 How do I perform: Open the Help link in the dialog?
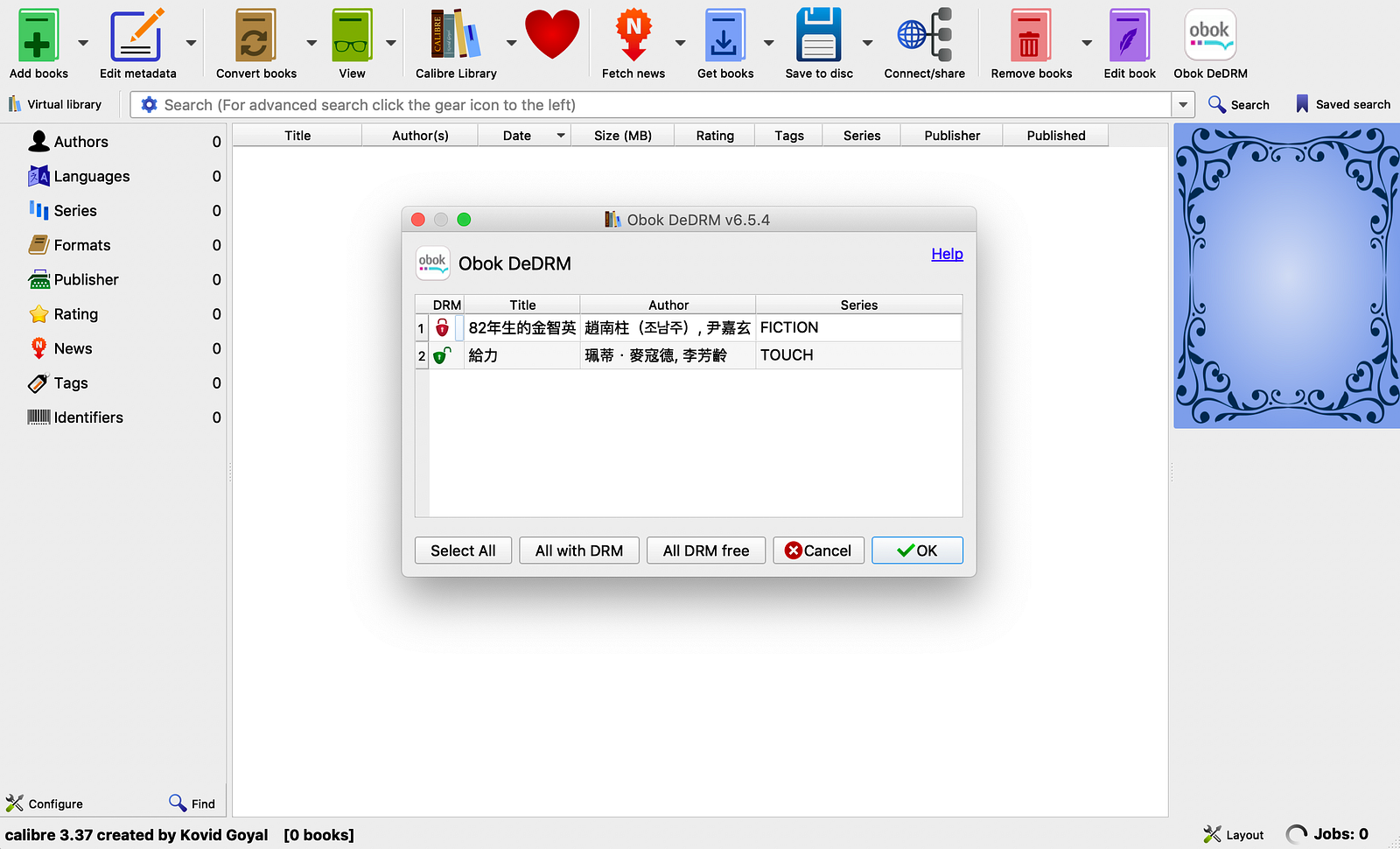947,254
